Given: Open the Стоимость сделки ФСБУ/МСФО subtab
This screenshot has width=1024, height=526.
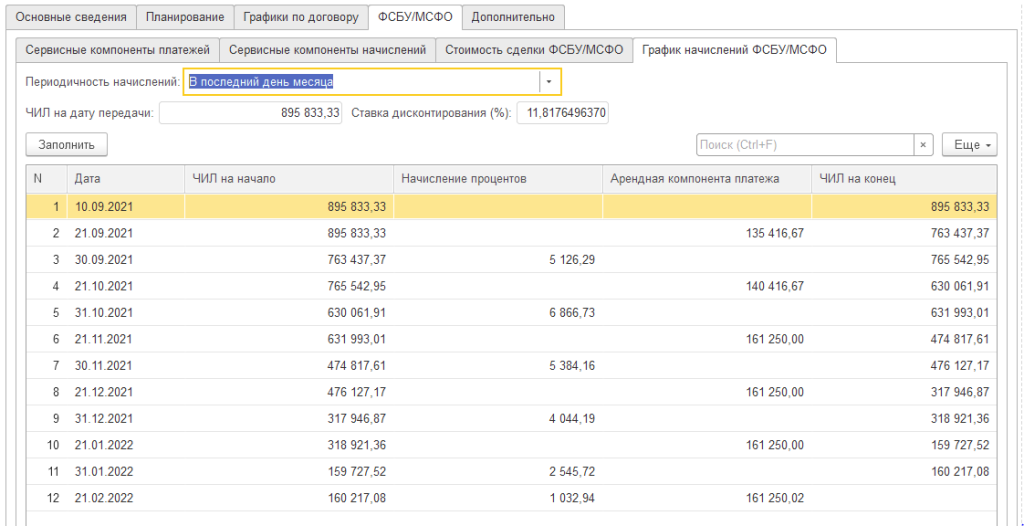Looking at the screenshot, I should [x=534, y=50].
